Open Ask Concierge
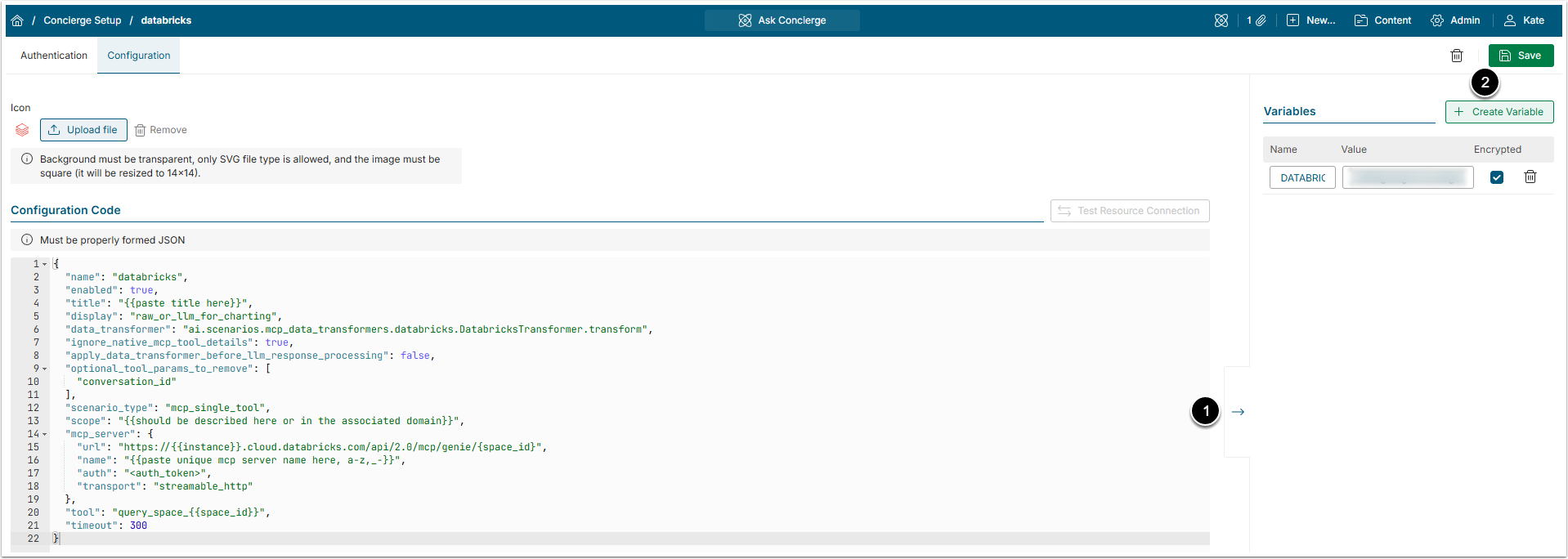Screen dimensions: 1568x559 (x=782, y=20)
